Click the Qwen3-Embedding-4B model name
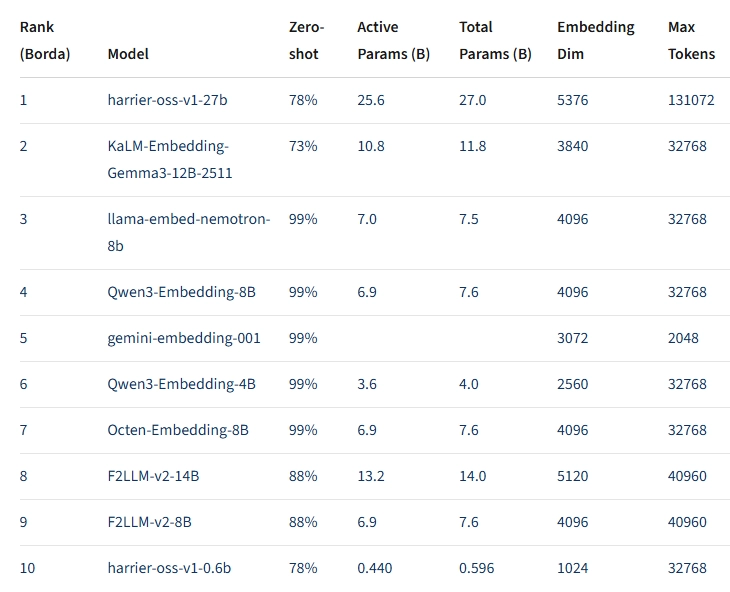This screenshot has width=730, height=592. 181,384
